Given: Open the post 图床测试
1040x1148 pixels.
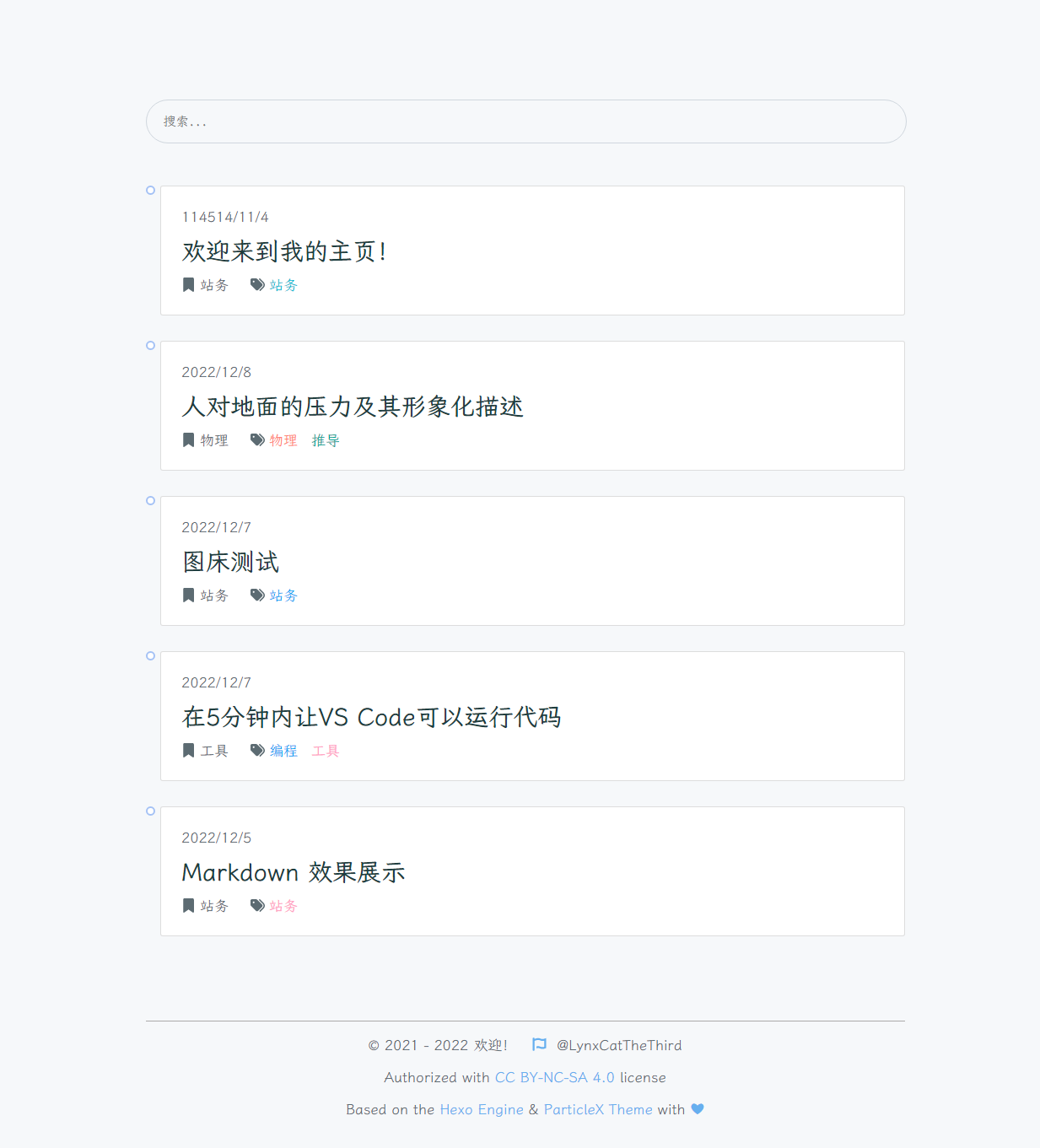Looking at the screenshot, I should coord(230,562).
